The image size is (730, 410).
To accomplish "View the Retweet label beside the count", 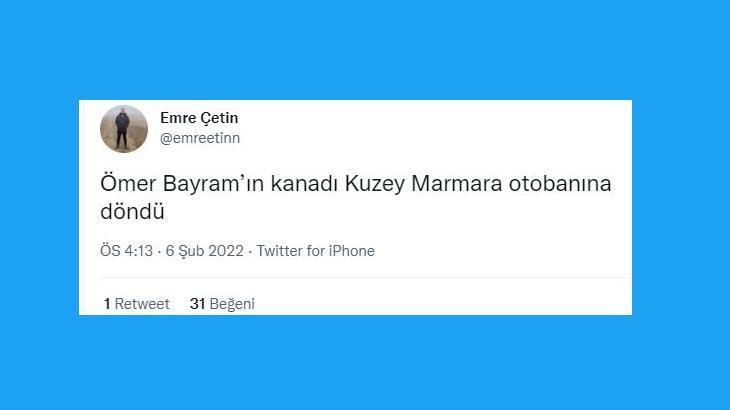I will pos(142,304).
